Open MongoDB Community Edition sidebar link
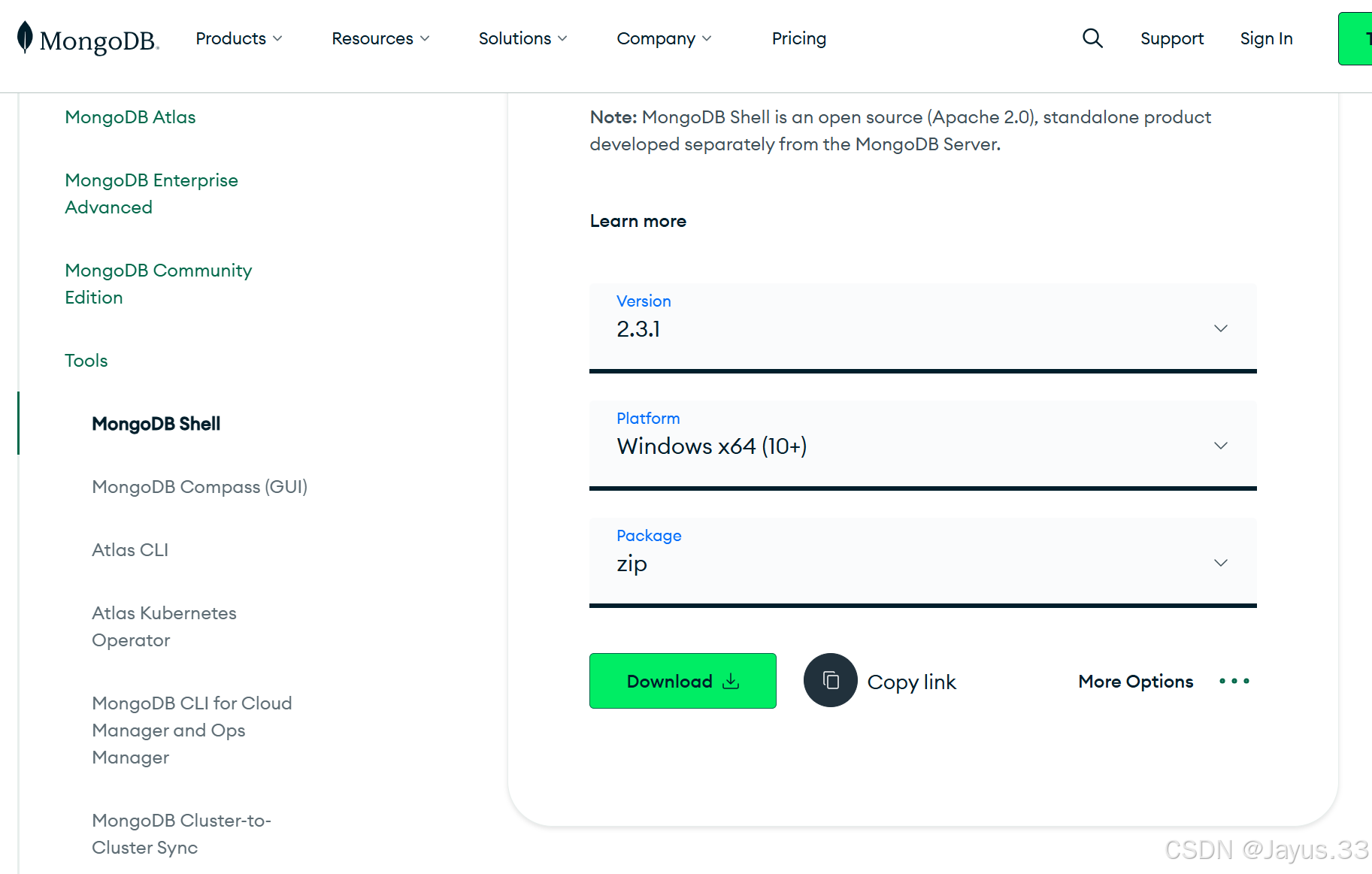Image resolution: width=1372 pixels, height=874 pixels. click(x=158, y=284)
